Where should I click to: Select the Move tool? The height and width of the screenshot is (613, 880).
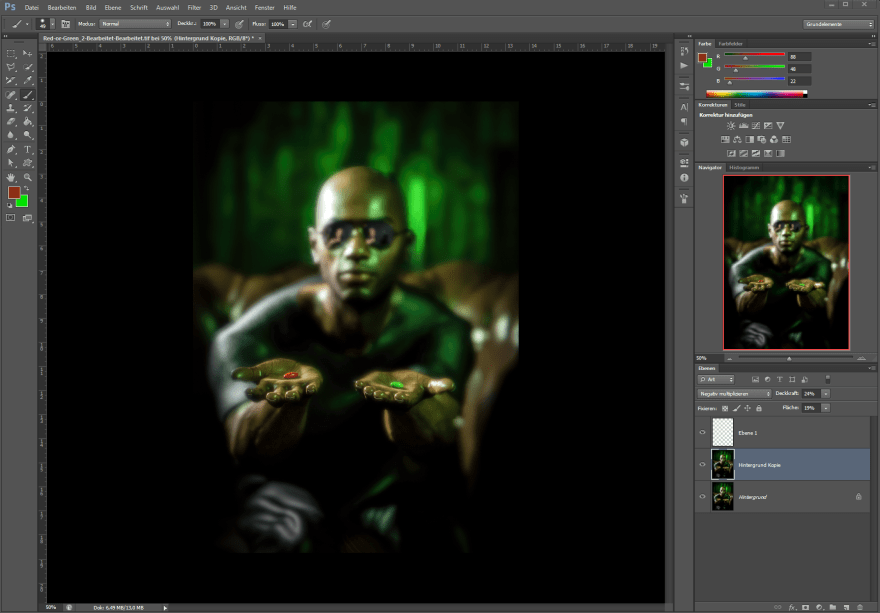click(x=28, y=53)
